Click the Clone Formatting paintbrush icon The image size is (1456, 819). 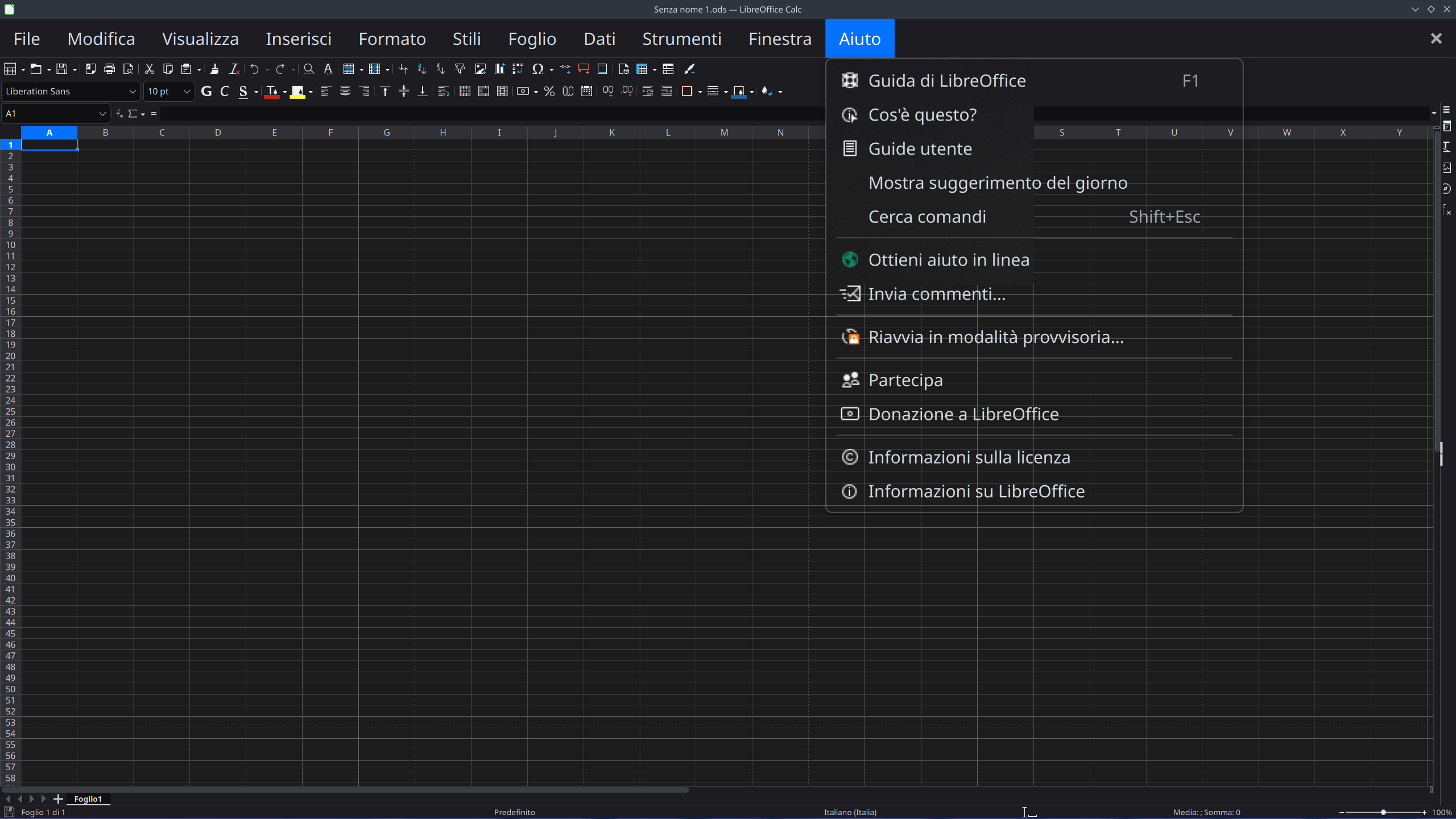(214, 69)
